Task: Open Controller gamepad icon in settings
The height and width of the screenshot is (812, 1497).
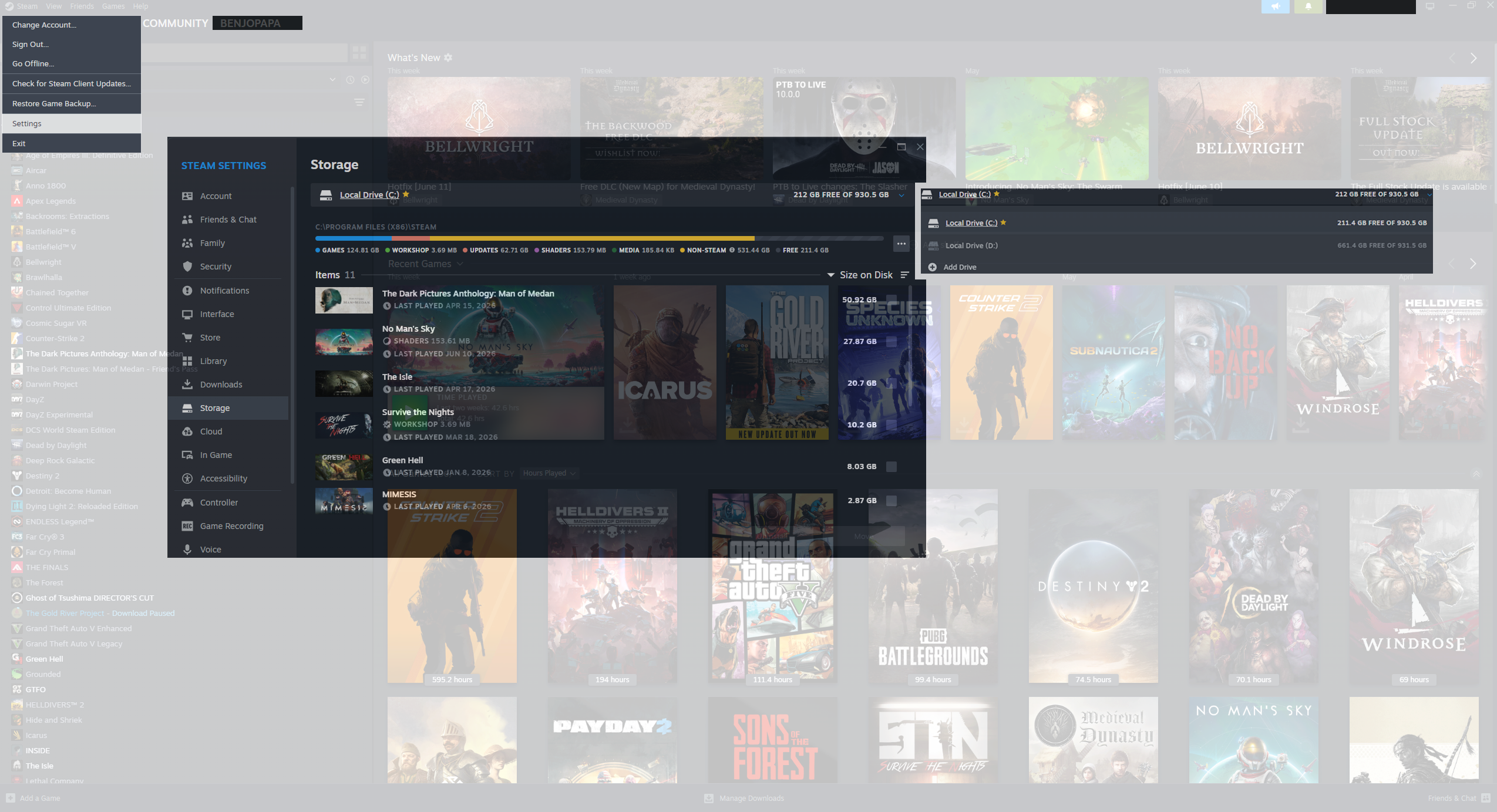Action: [x=187, y=503]
